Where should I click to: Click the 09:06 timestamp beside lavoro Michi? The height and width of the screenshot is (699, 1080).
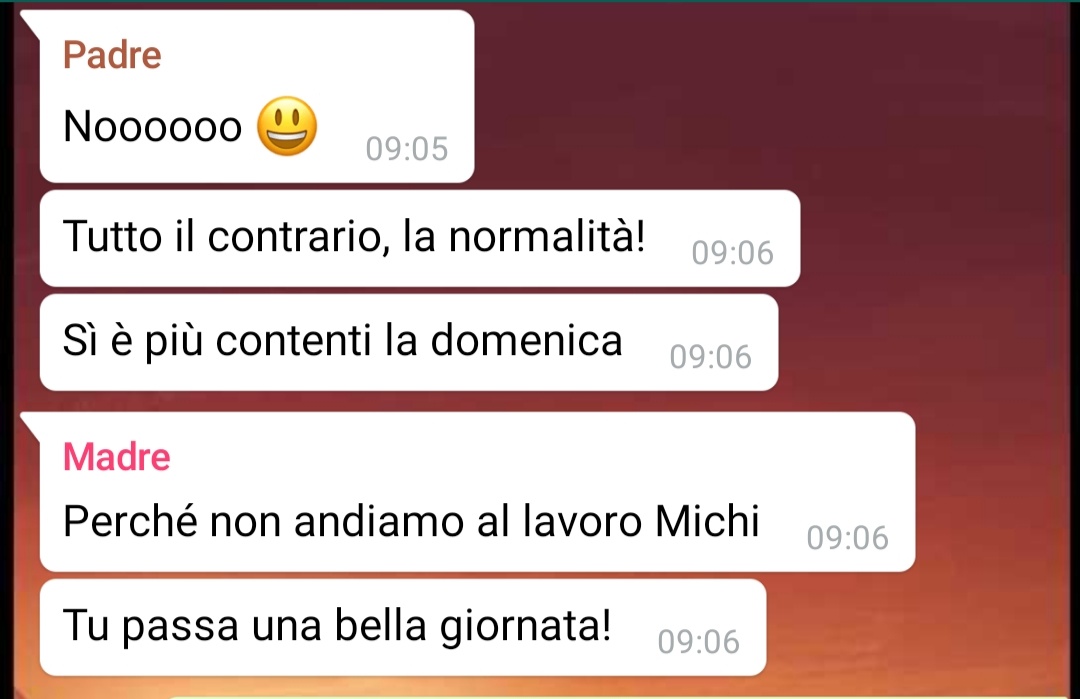click(847, 538)
